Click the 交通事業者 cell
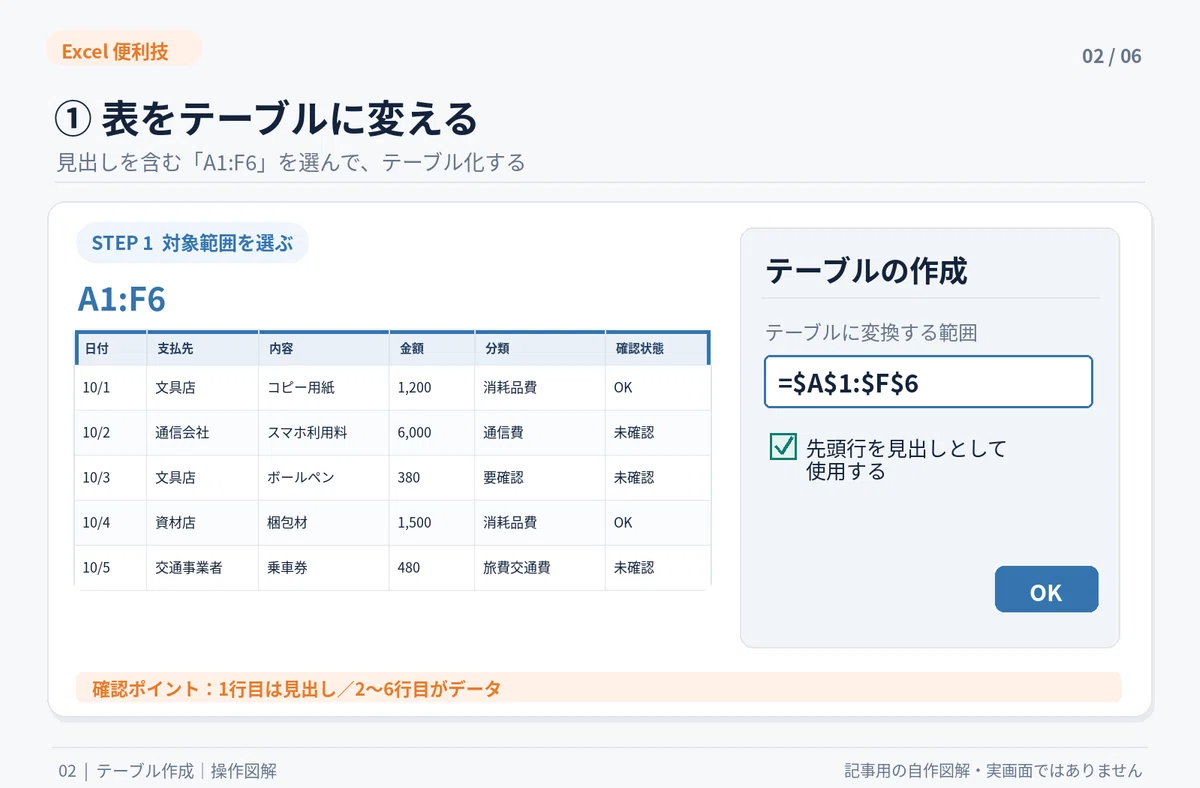The width and height of the screenshot is (1200, 788). (203, 568)
